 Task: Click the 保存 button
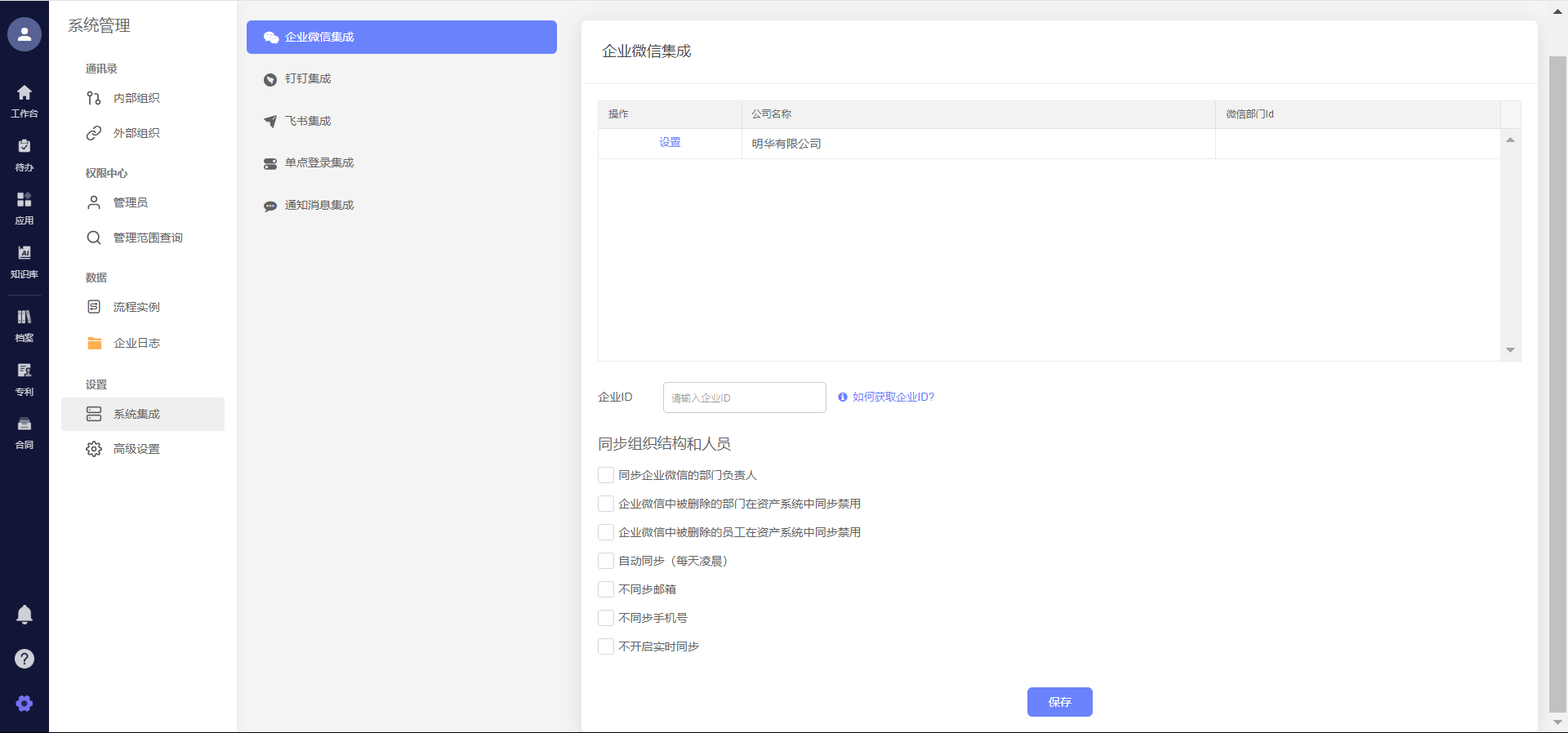[x=1059, y=702]
